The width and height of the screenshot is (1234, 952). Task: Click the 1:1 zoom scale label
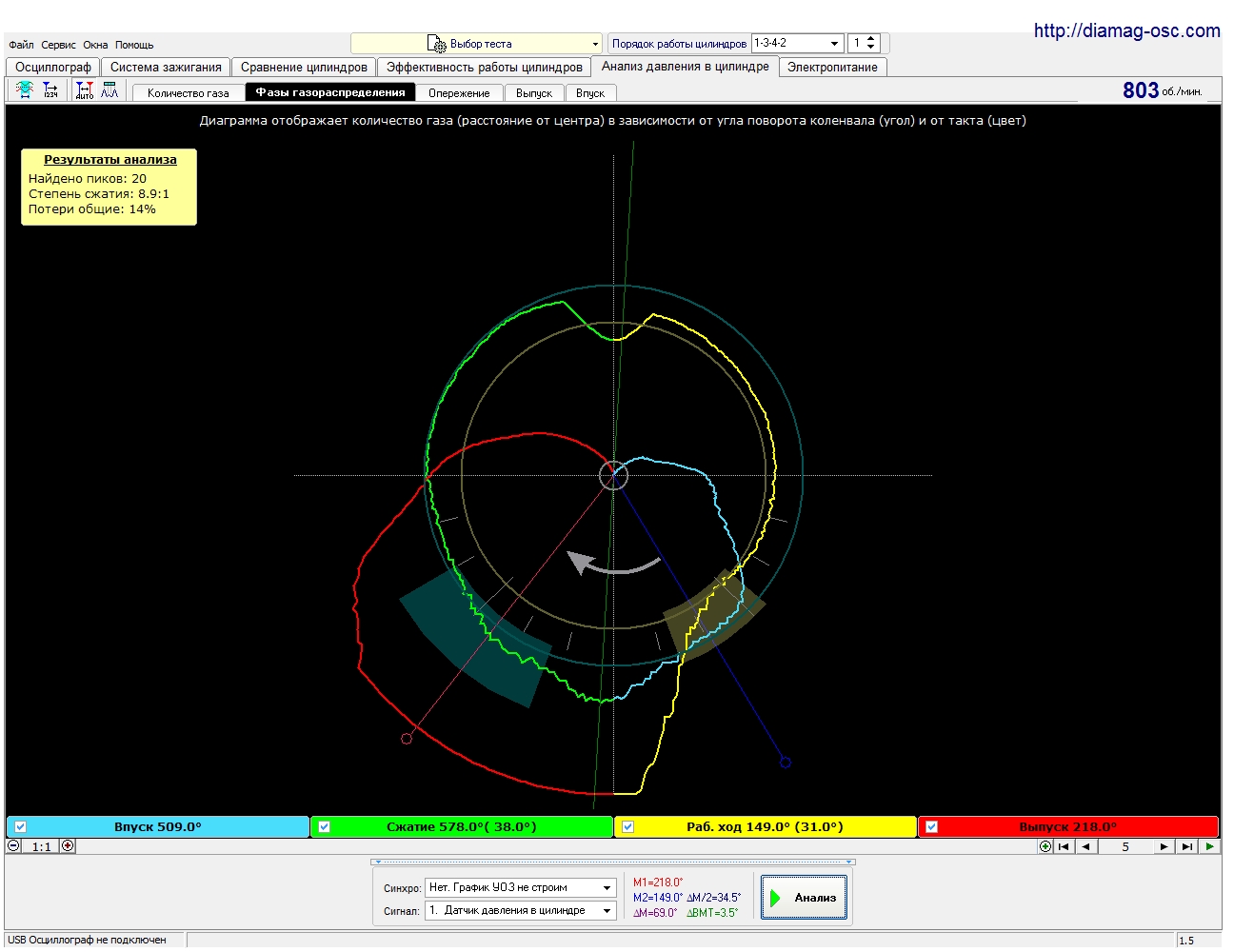click(41, 846)
